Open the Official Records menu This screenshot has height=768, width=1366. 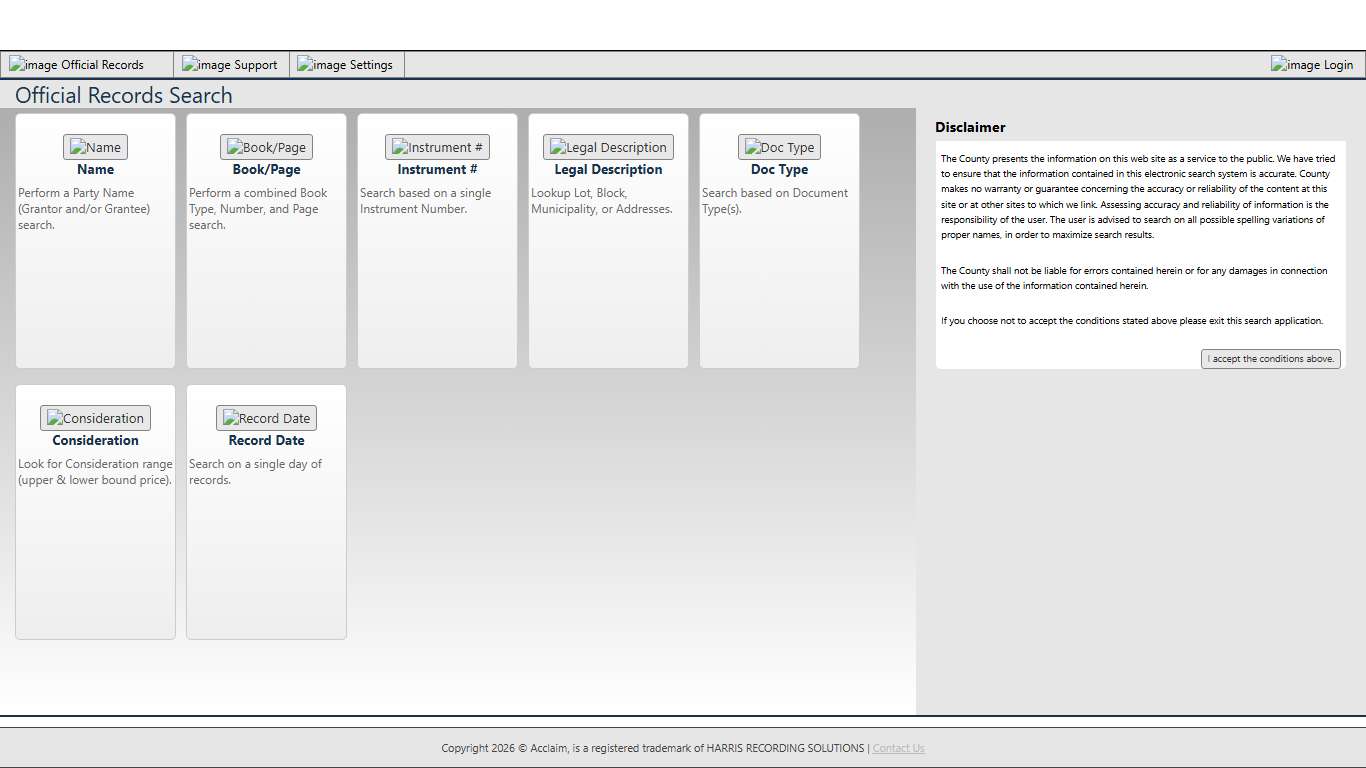77,65
